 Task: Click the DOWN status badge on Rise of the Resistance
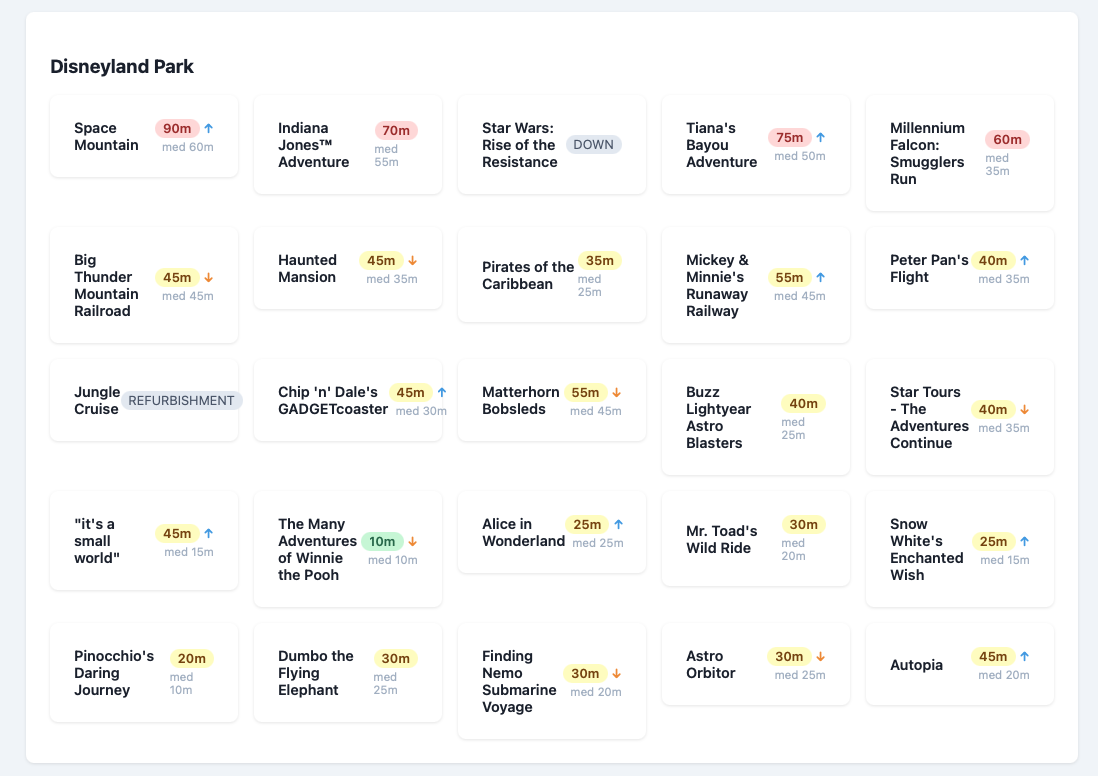point(594,144)
